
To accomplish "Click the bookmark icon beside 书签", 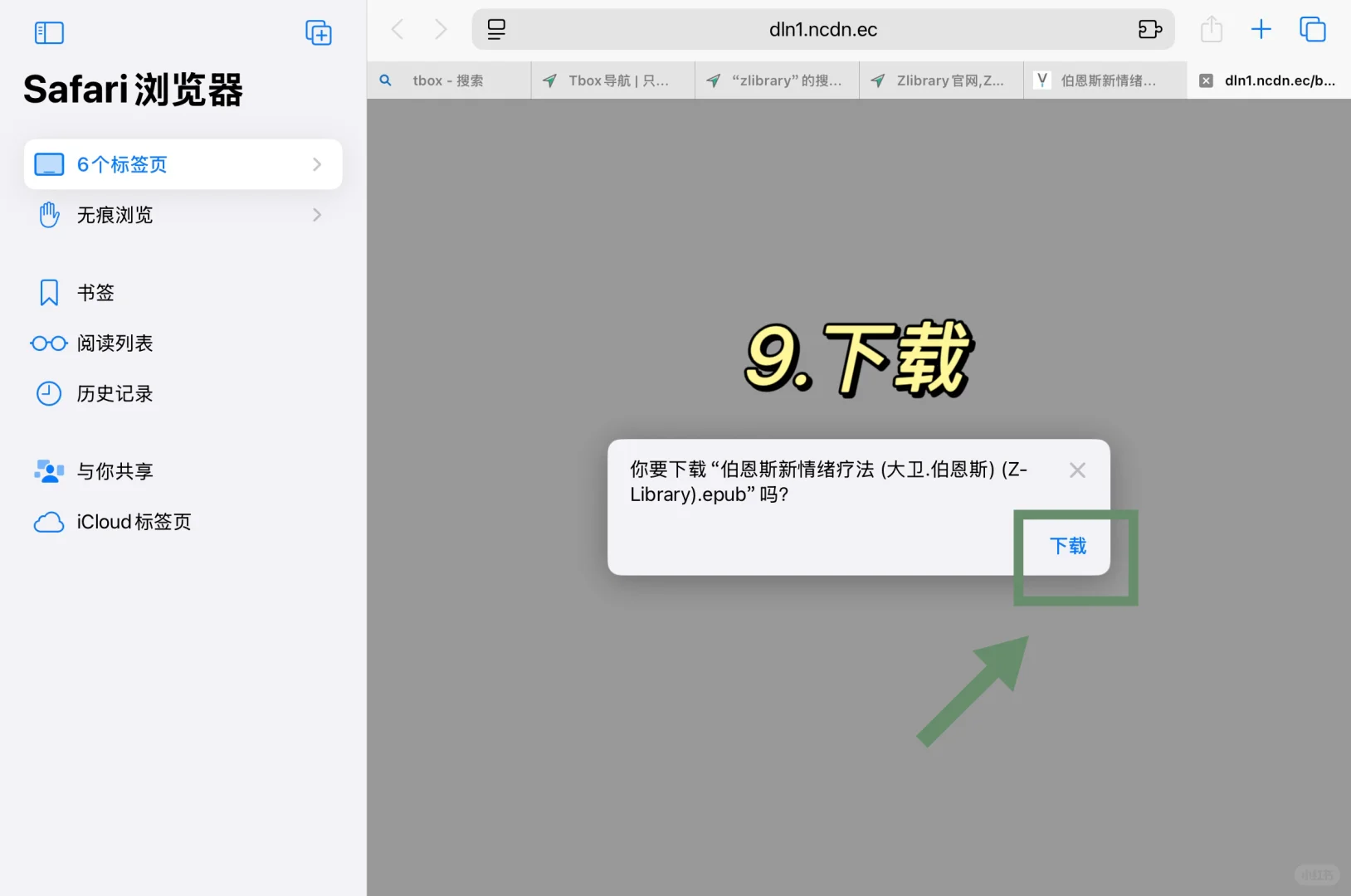I will pos(49,293).
